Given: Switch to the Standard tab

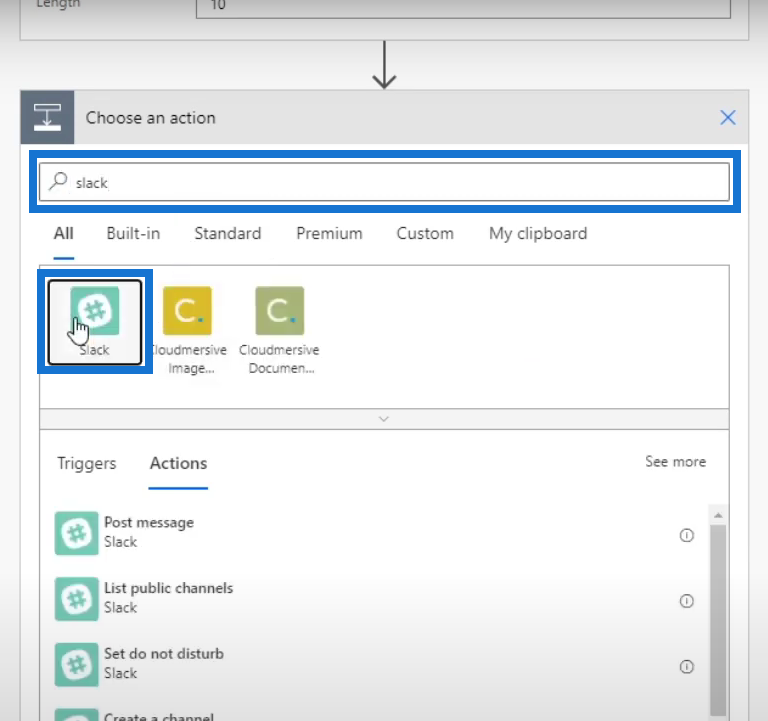Looking at the screenshot, I should pos(228,234).
